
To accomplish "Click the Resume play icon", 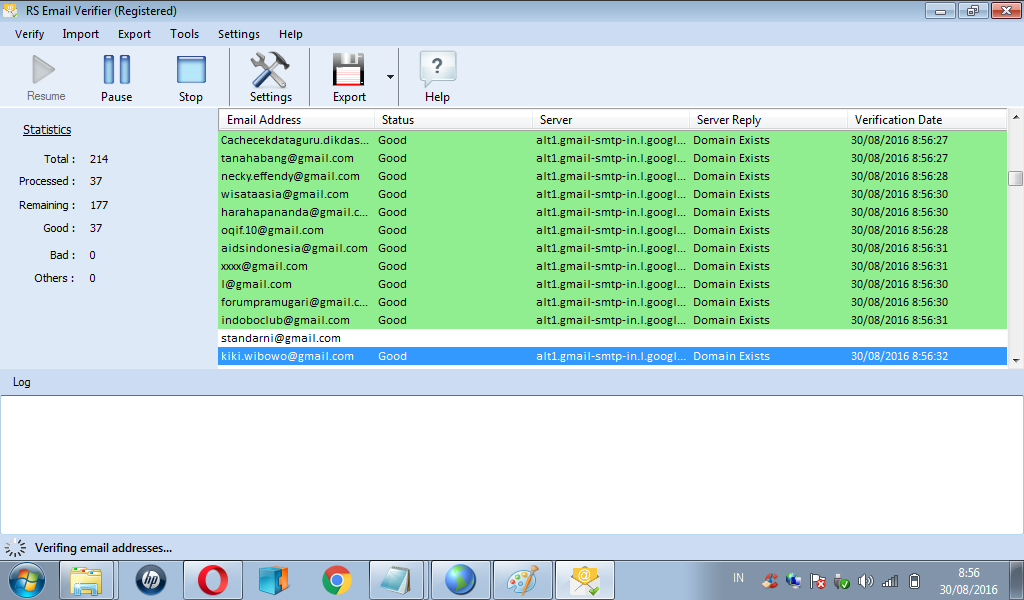I will click(x=44, y=69).
